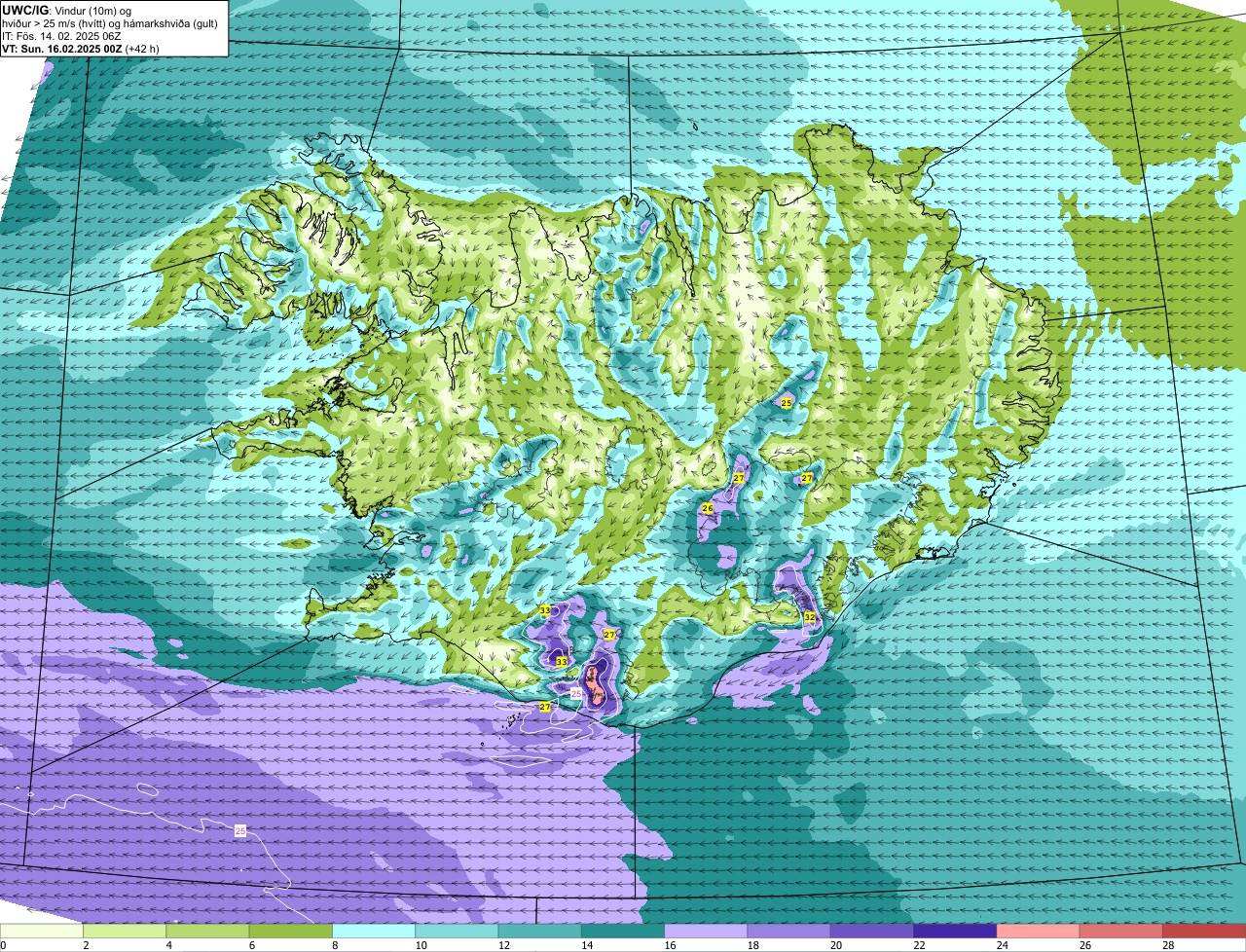Image resolution: width=1246 pixels, height=952 pixels.
Task: Click the white 25 contour label over the southwest ocean
Action: click(x=240, y=830)
